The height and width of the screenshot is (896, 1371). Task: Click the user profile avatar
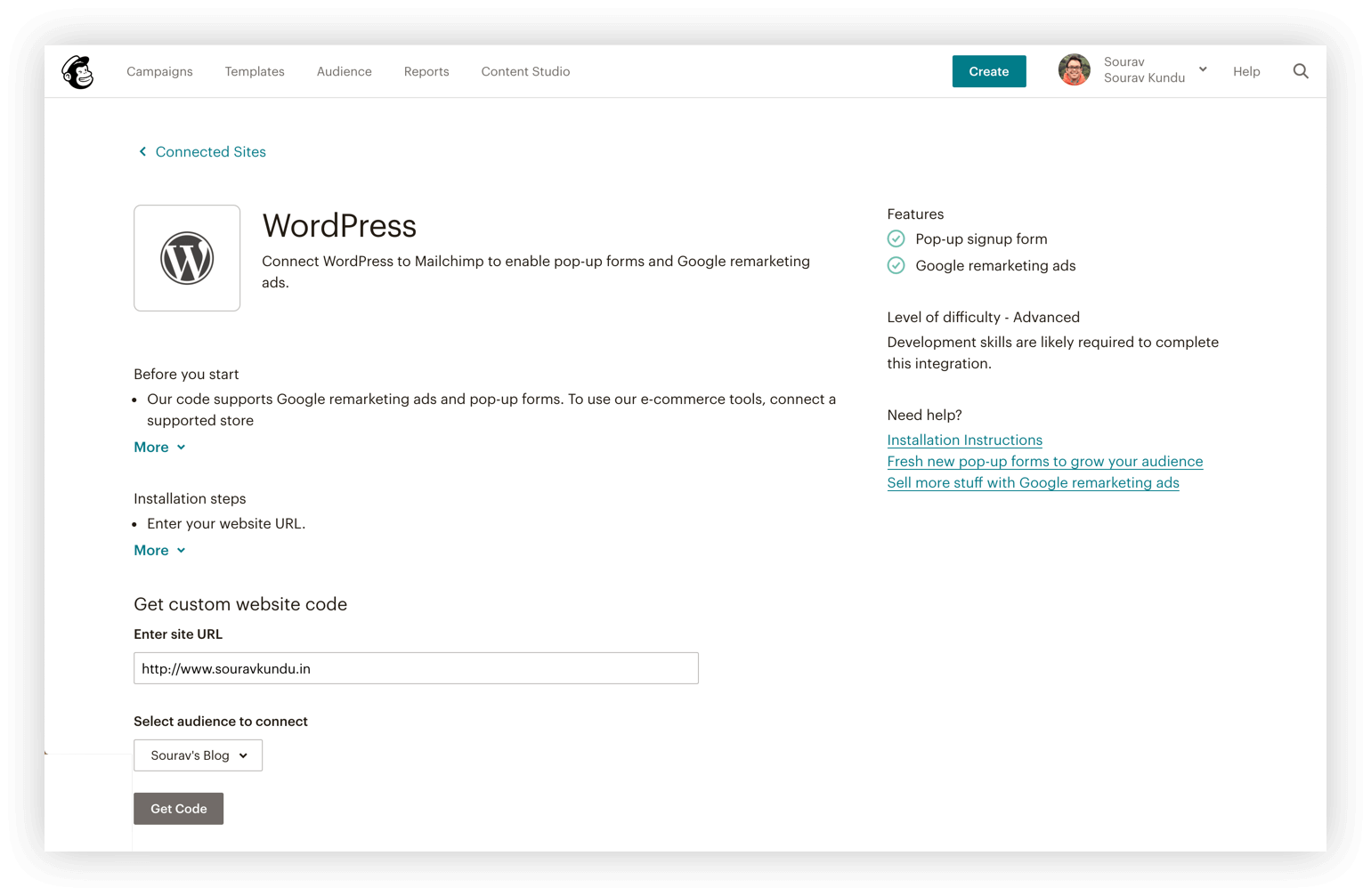(1074, 70)
